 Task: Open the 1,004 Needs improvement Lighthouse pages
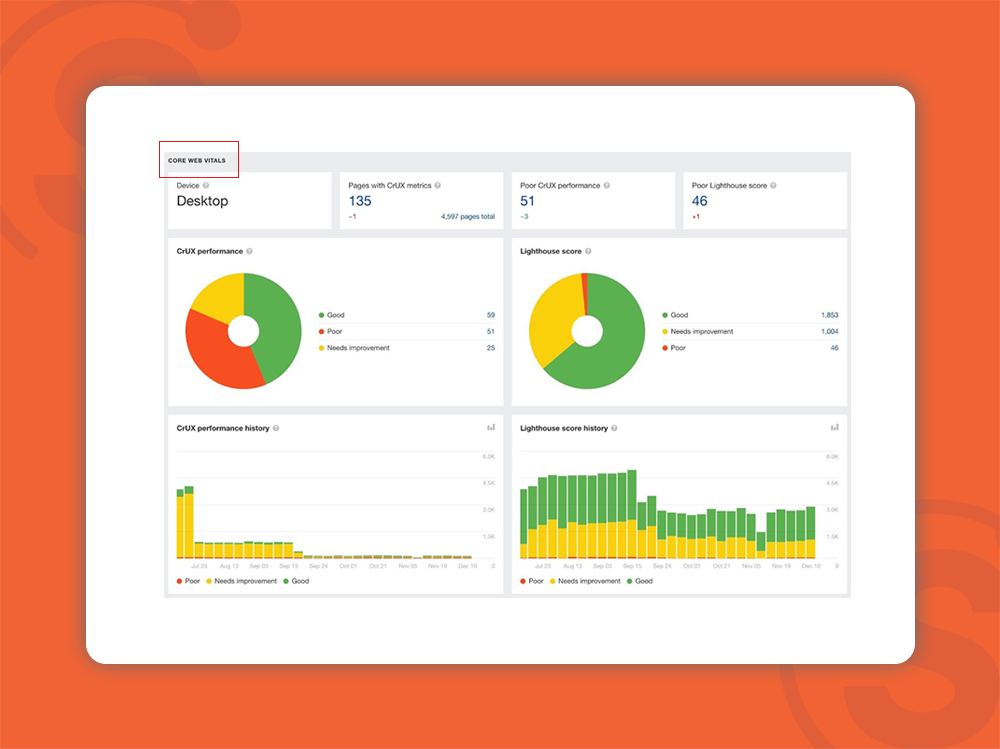(x=830, y=332)
